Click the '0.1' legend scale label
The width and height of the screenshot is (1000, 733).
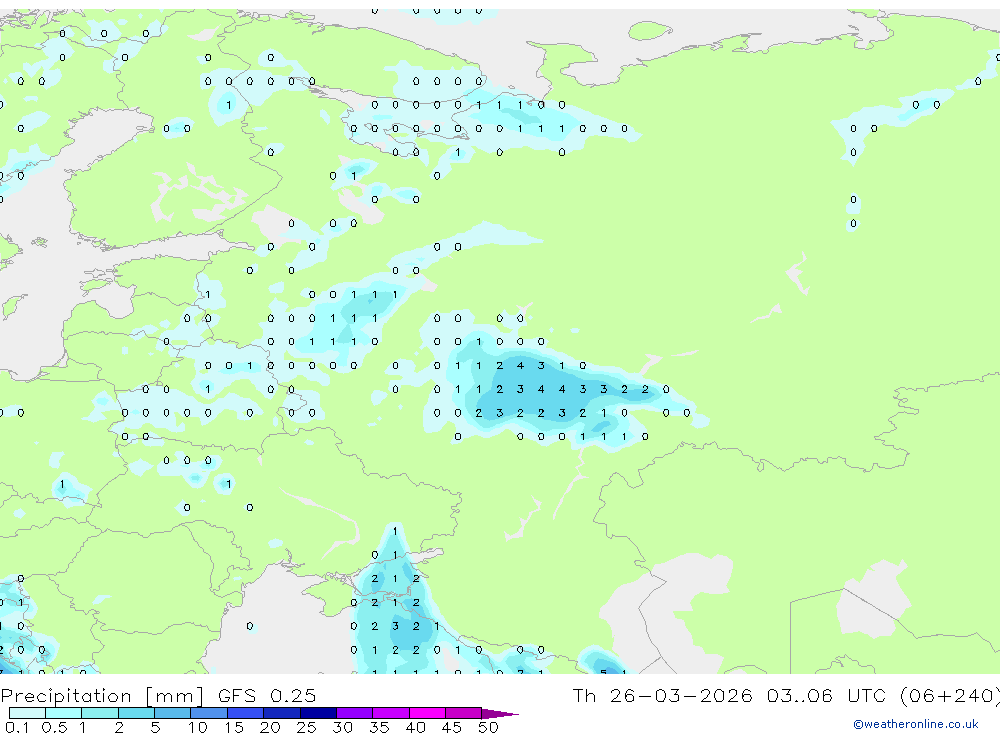(17, 727)
